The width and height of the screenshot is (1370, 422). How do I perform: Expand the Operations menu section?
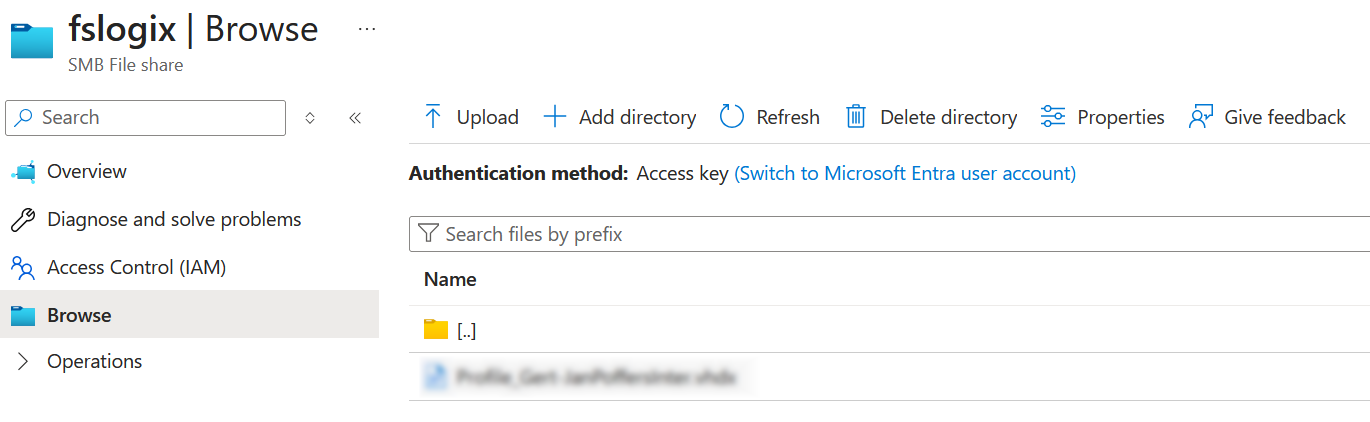click(x=24, y=362)
